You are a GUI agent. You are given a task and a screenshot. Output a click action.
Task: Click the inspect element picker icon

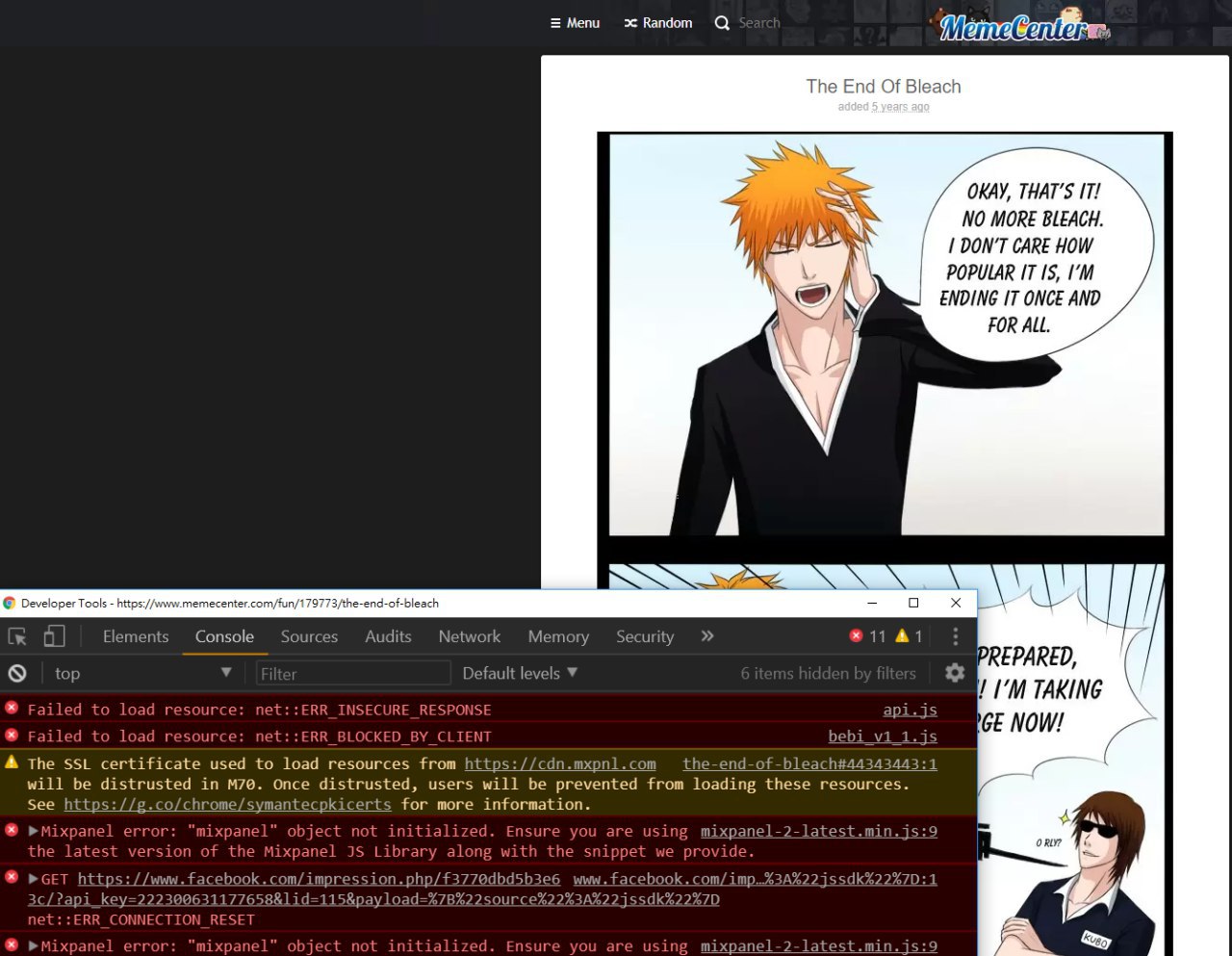point(17,636)
